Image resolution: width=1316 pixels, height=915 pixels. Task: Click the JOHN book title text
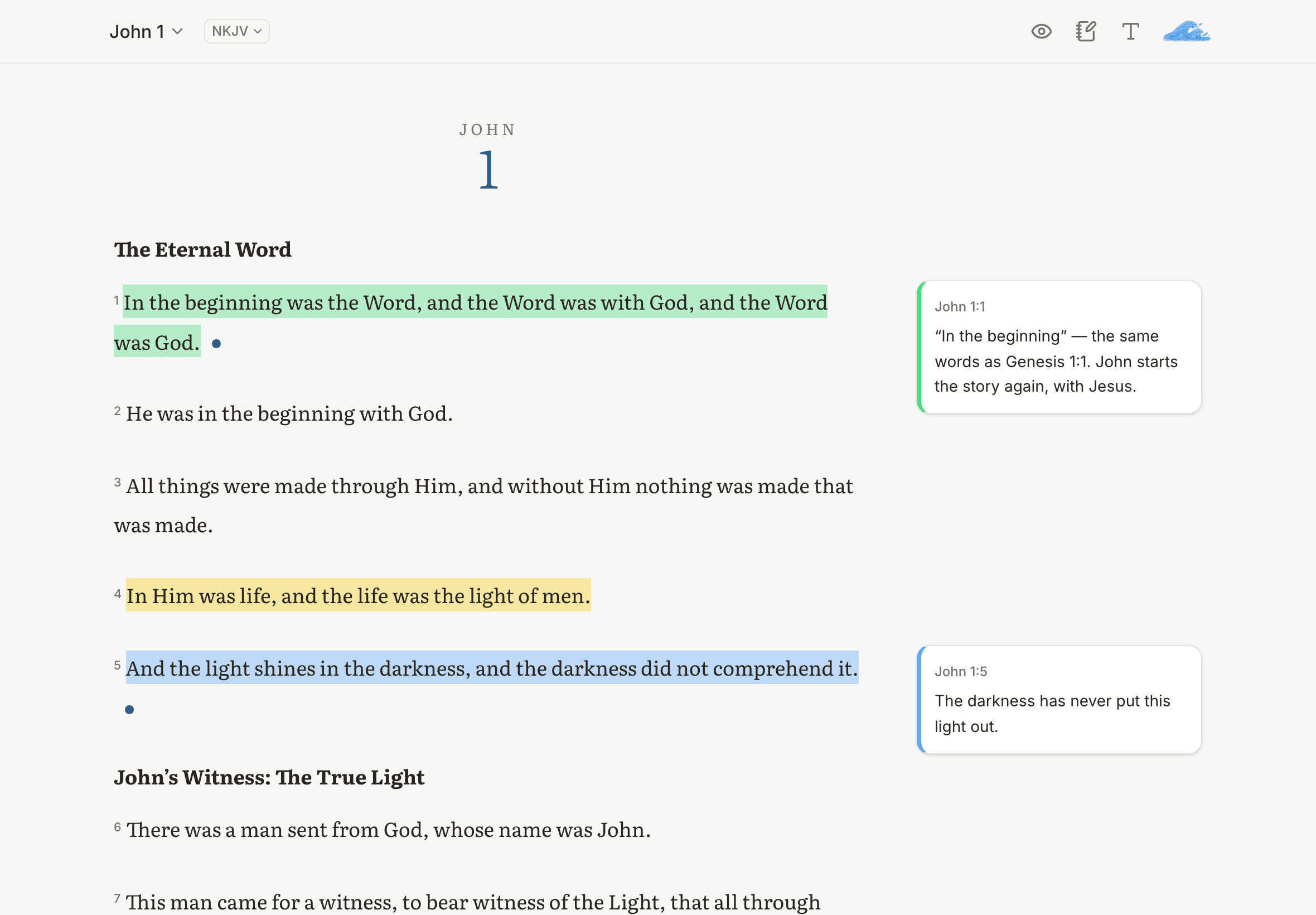coord(487,129)
